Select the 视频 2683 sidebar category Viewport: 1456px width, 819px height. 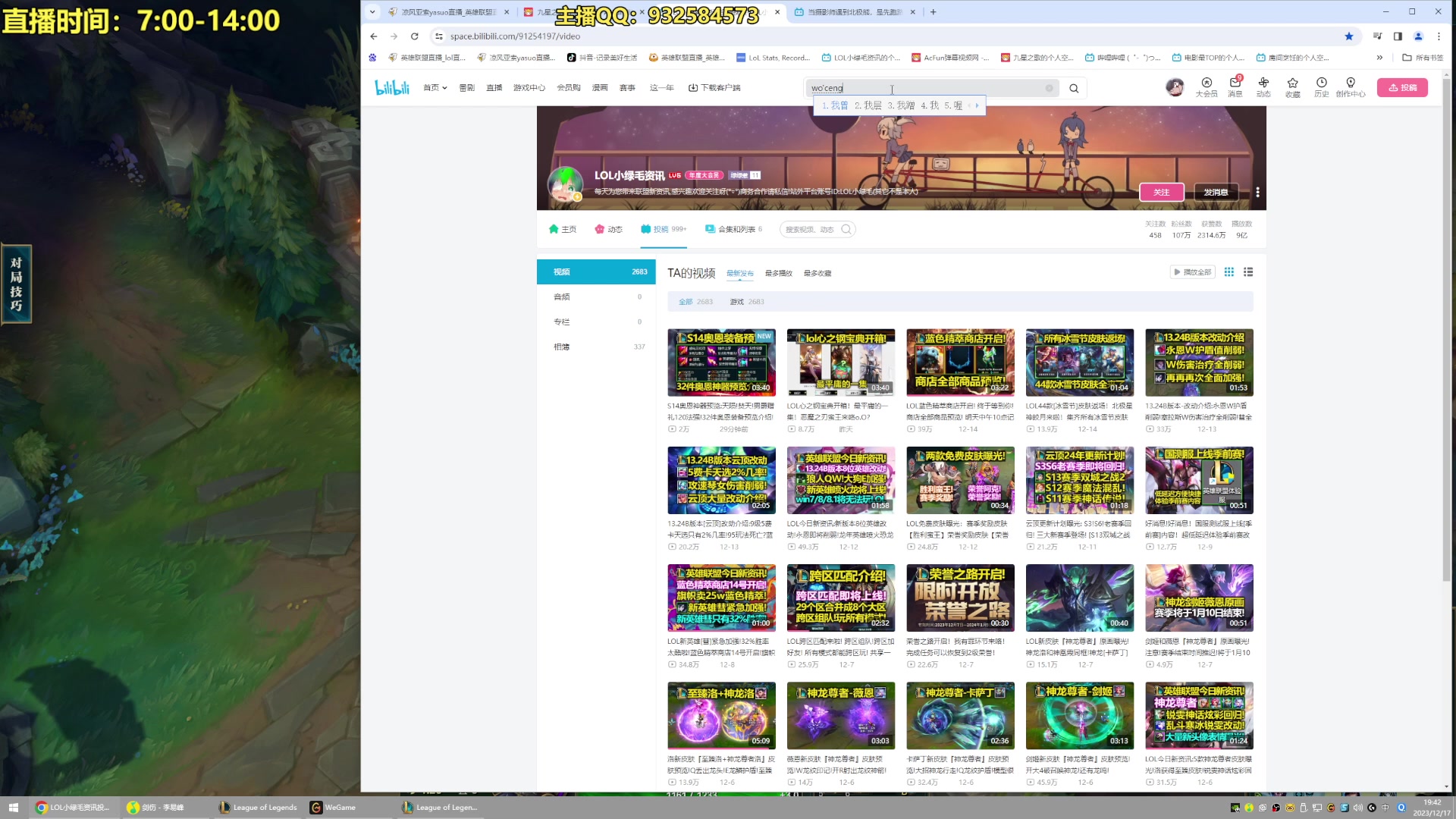pyautogui.click(x=596, y=271)
